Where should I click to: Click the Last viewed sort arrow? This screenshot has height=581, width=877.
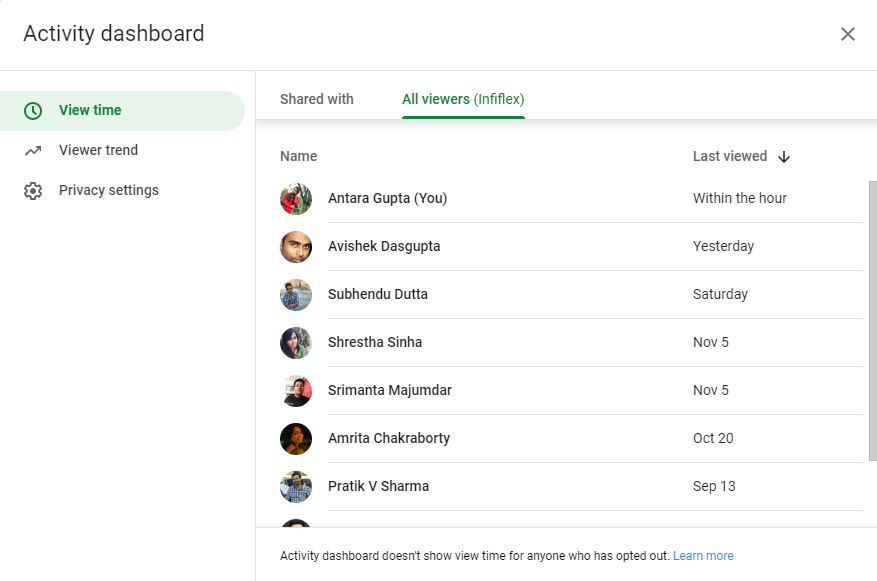click(x=784, y=157)
